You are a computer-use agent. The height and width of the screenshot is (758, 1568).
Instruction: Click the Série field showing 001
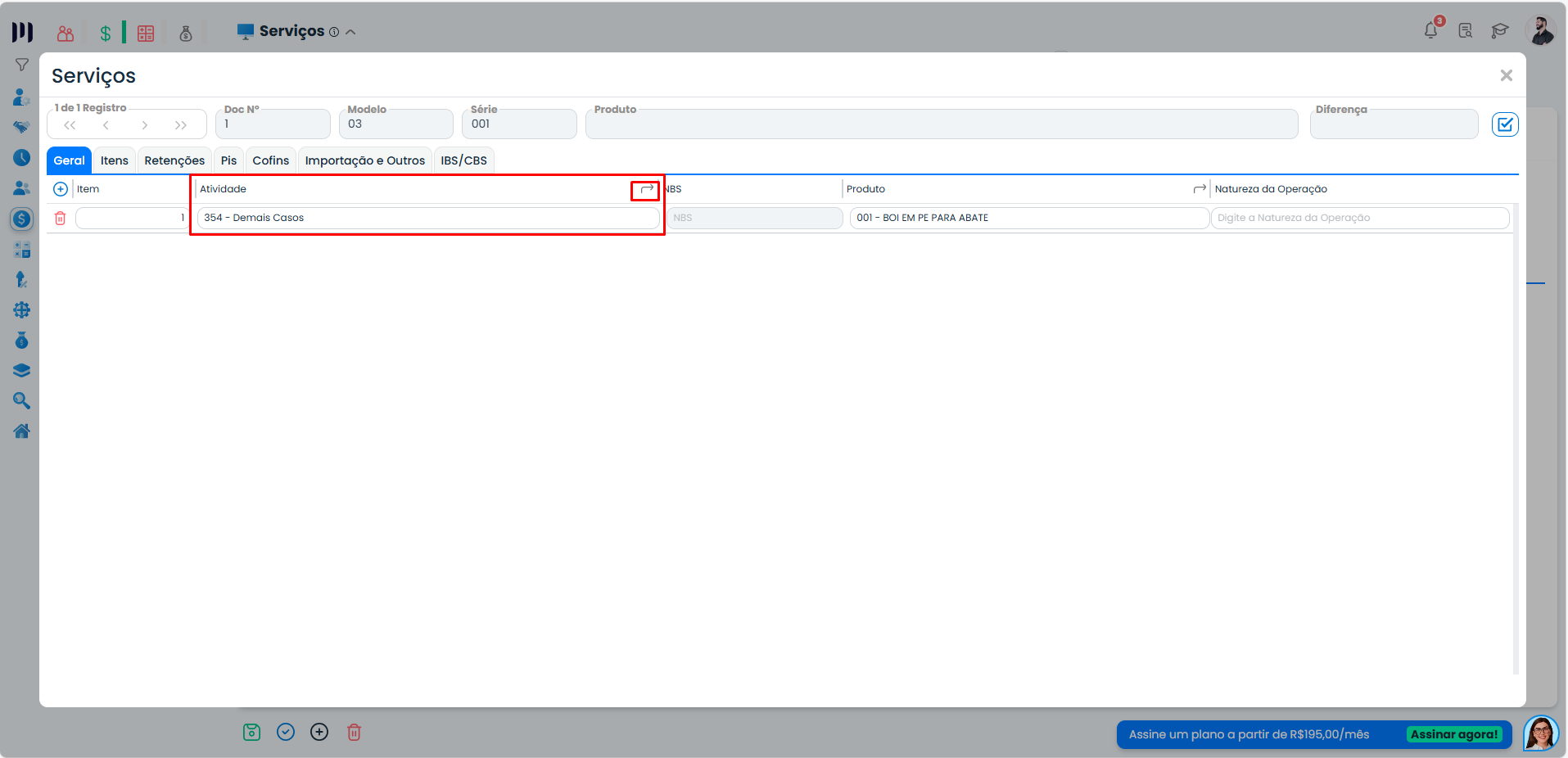(520, 124)
